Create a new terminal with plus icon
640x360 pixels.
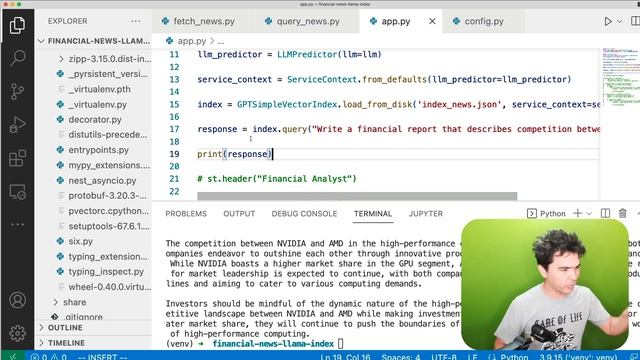pyautogui.click(x=578, y=213)
